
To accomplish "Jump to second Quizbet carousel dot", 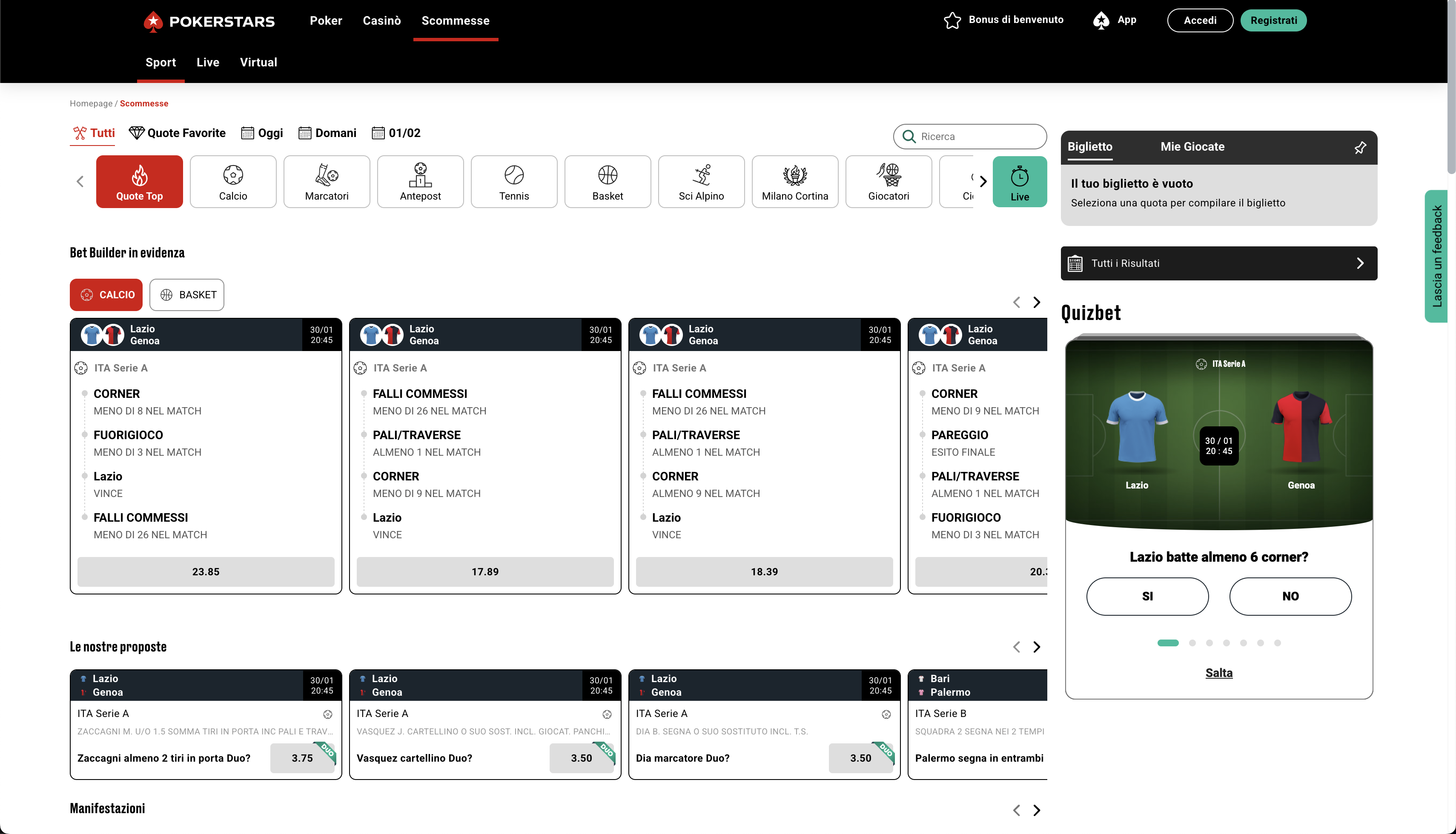I will pos(1192,643).
